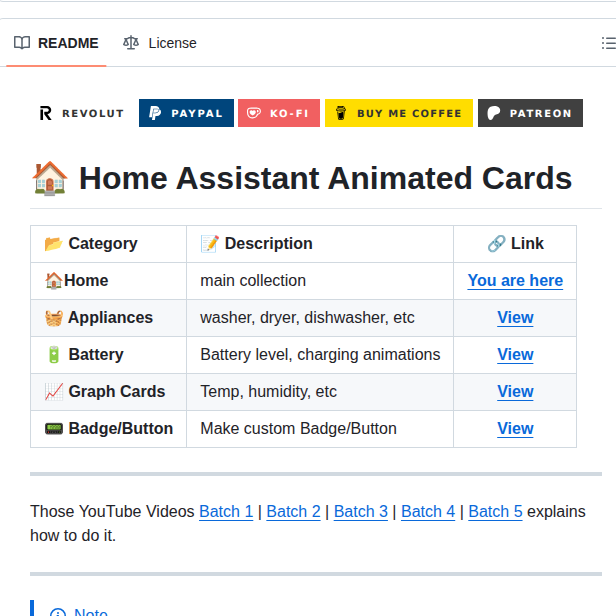This screenshot has height=616, width=616.
Task: Select 'washer, dryer, dishwasher, etc' text
Action: [307, 317]
